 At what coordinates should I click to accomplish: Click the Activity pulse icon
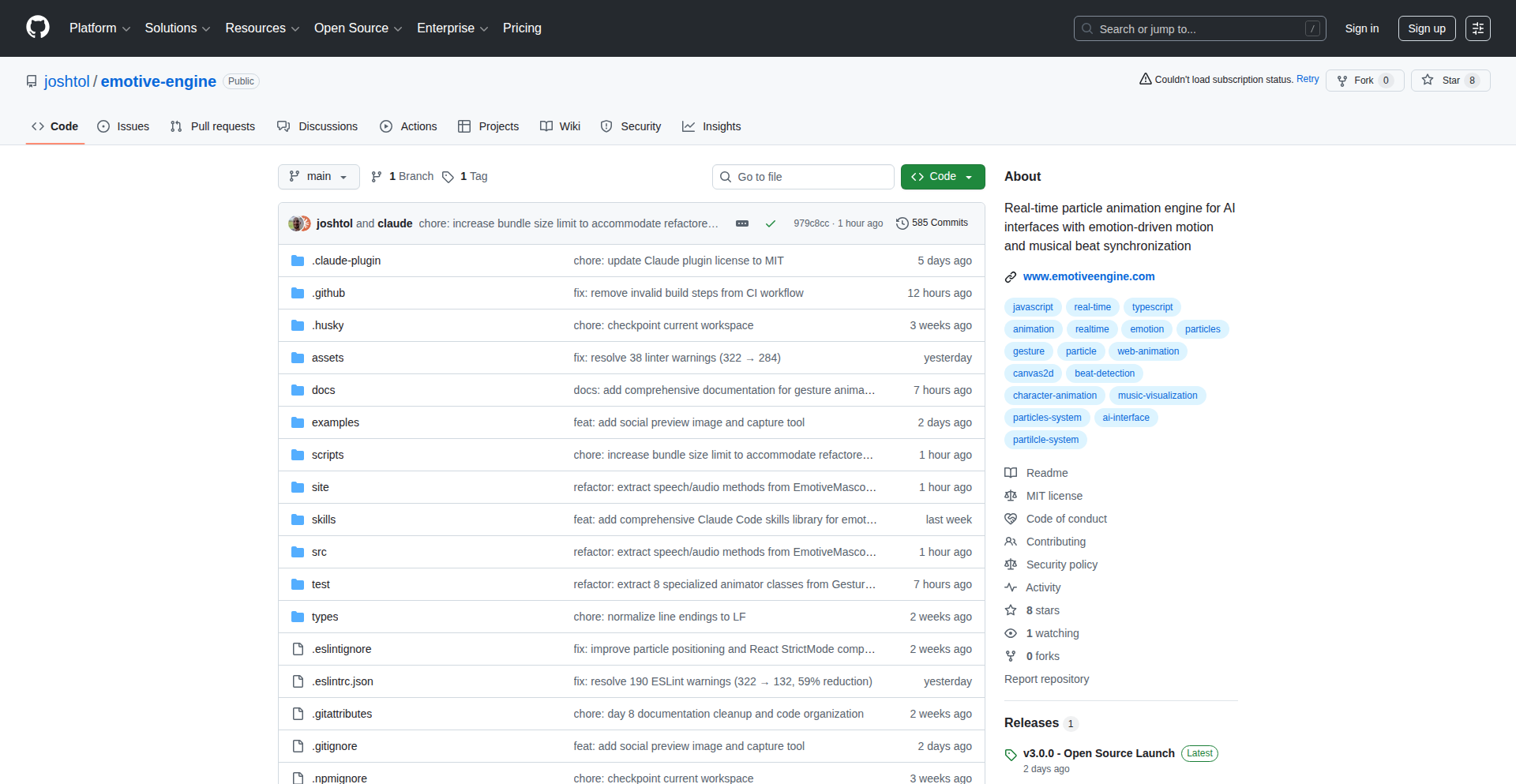pyautogui.click(x=1011, y=587)
